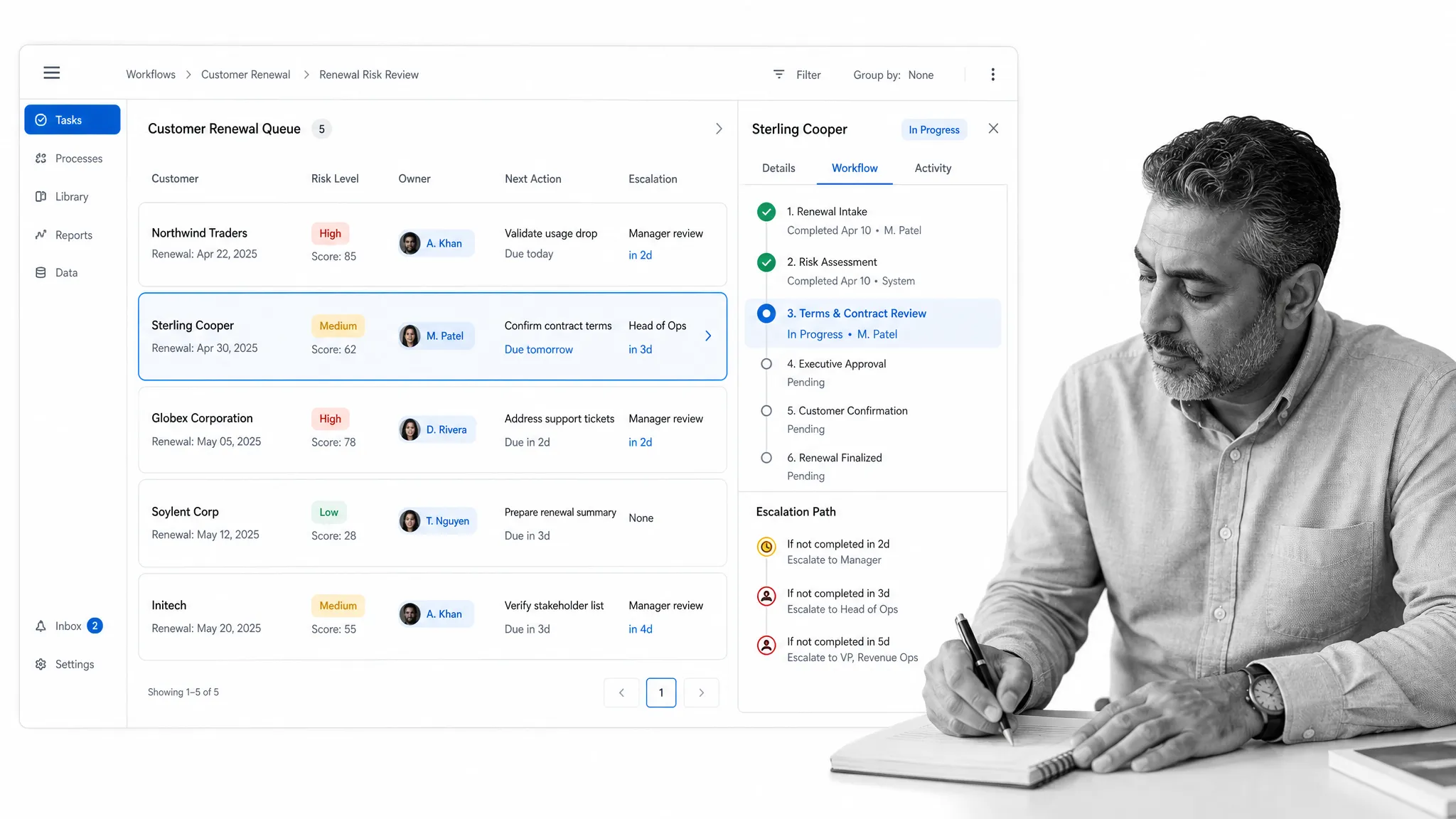
Task: Click M. Patel avatar in Sterling Cooper row
Action: tap(409, 336)
